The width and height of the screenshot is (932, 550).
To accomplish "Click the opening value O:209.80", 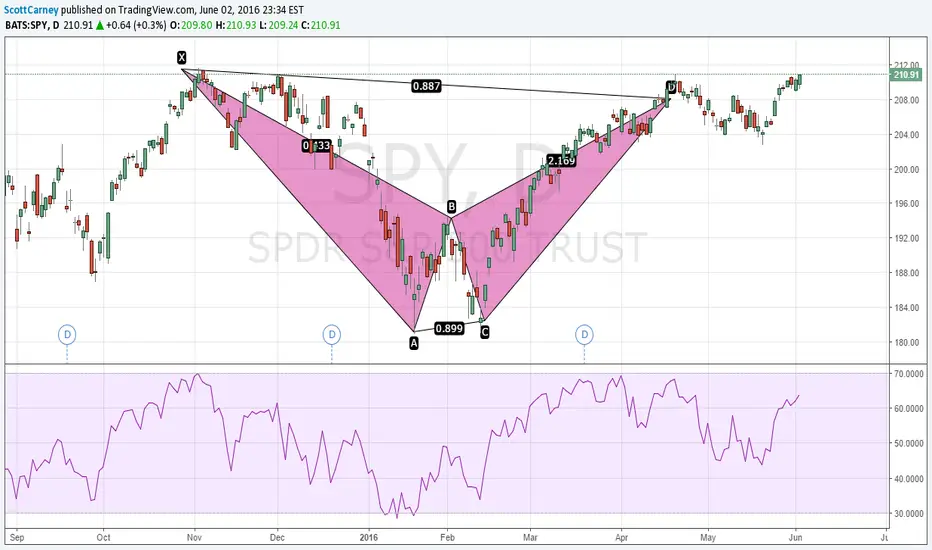I will (191, 26).
